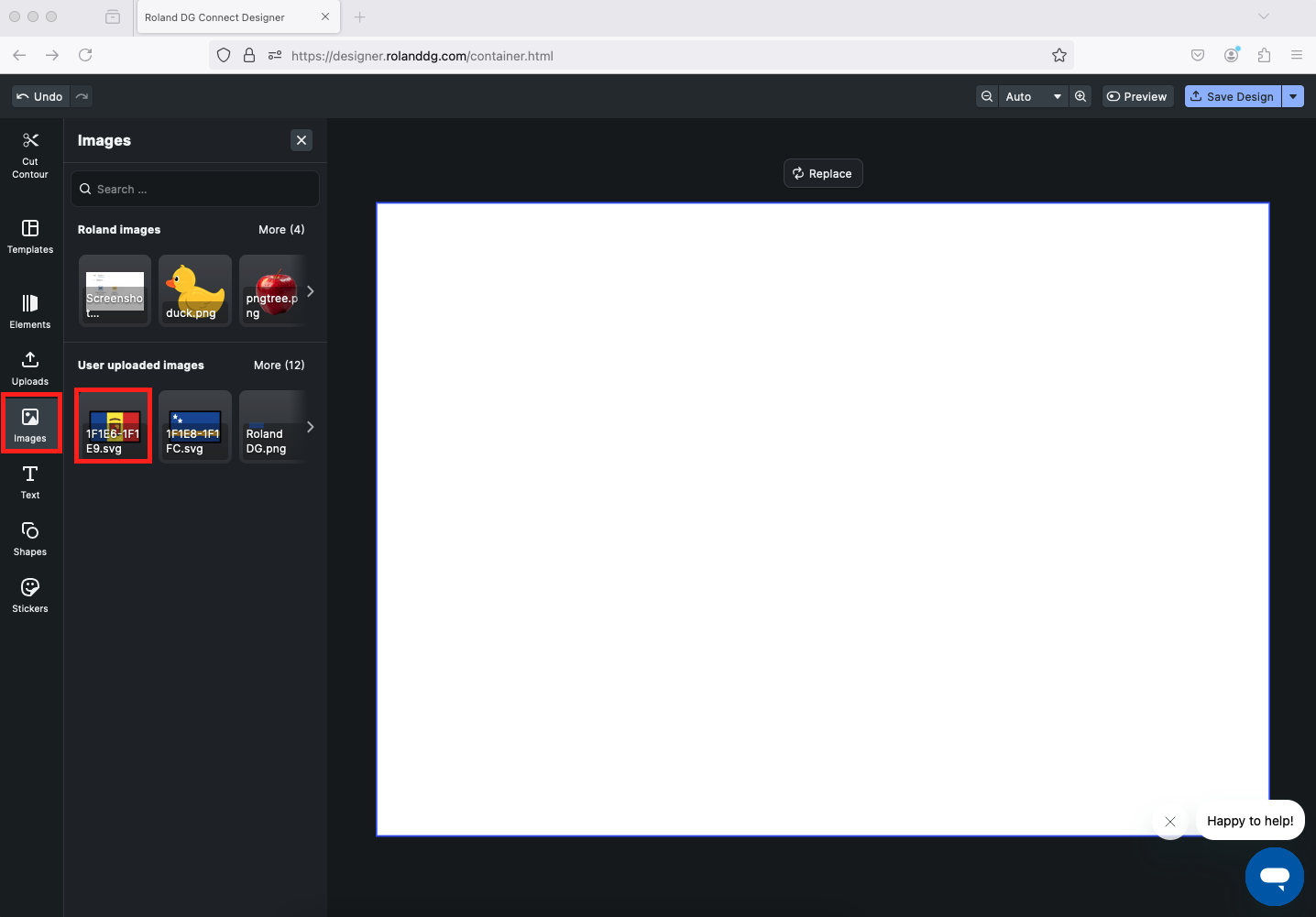Open the Auto zoom level dropdown

[x=1034, y=96]
